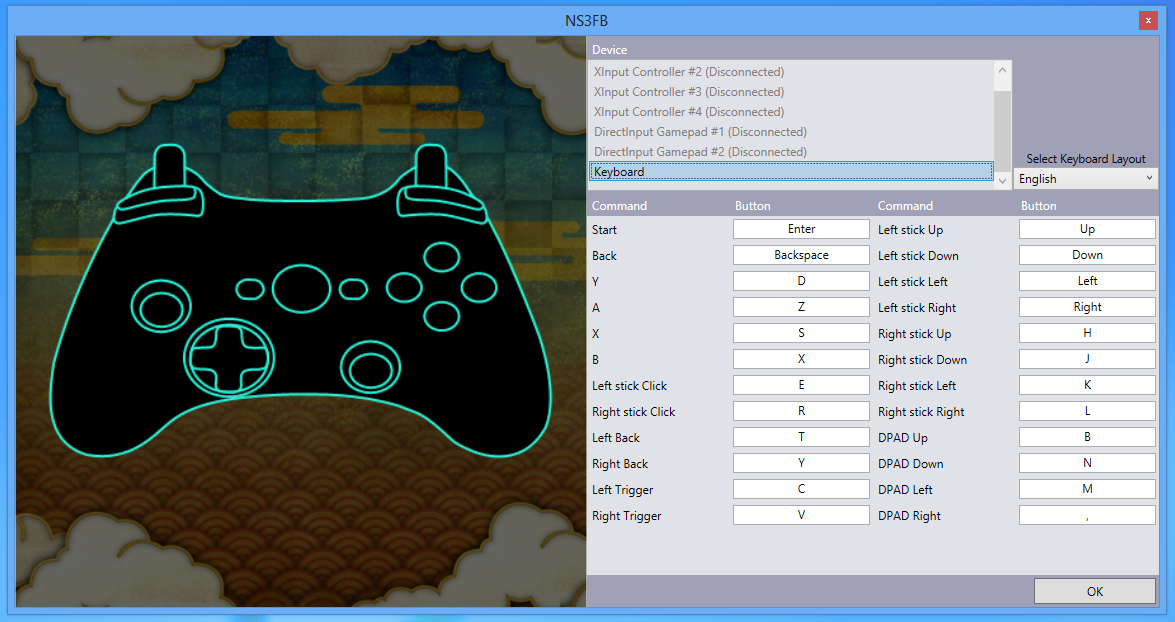Click the left shoulder bumper on controller image
This screenshot has width=1175, height=622.
point(159,205)
